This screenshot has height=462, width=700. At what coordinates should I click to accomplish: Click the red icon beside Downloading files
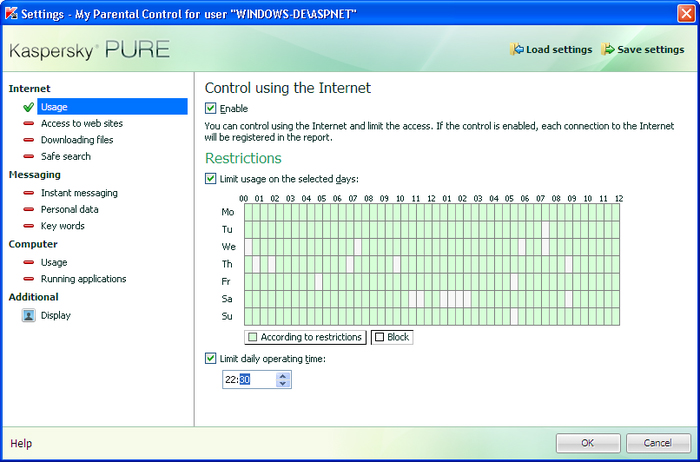(x=28, y=140)
